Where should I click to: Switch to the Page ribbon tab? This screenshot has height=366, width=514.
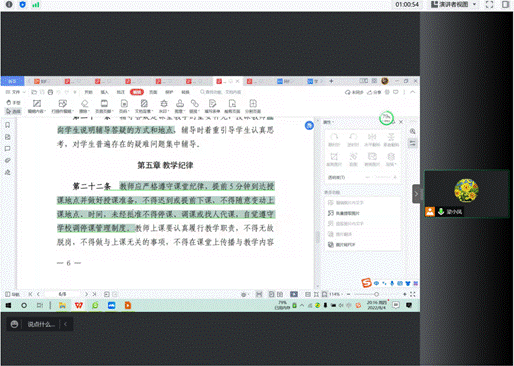click(x=153, y=92)
